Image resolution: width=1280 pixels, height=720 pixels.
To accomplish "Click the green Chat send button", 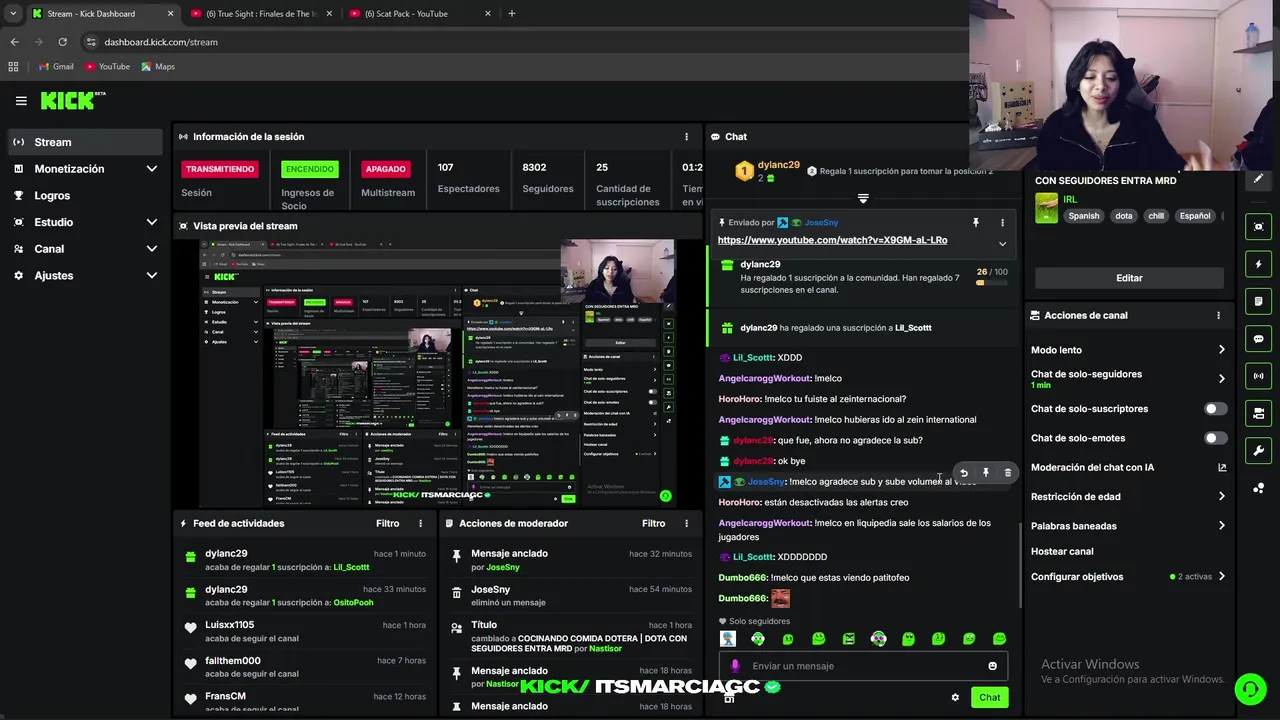I will tap(989, 698).
